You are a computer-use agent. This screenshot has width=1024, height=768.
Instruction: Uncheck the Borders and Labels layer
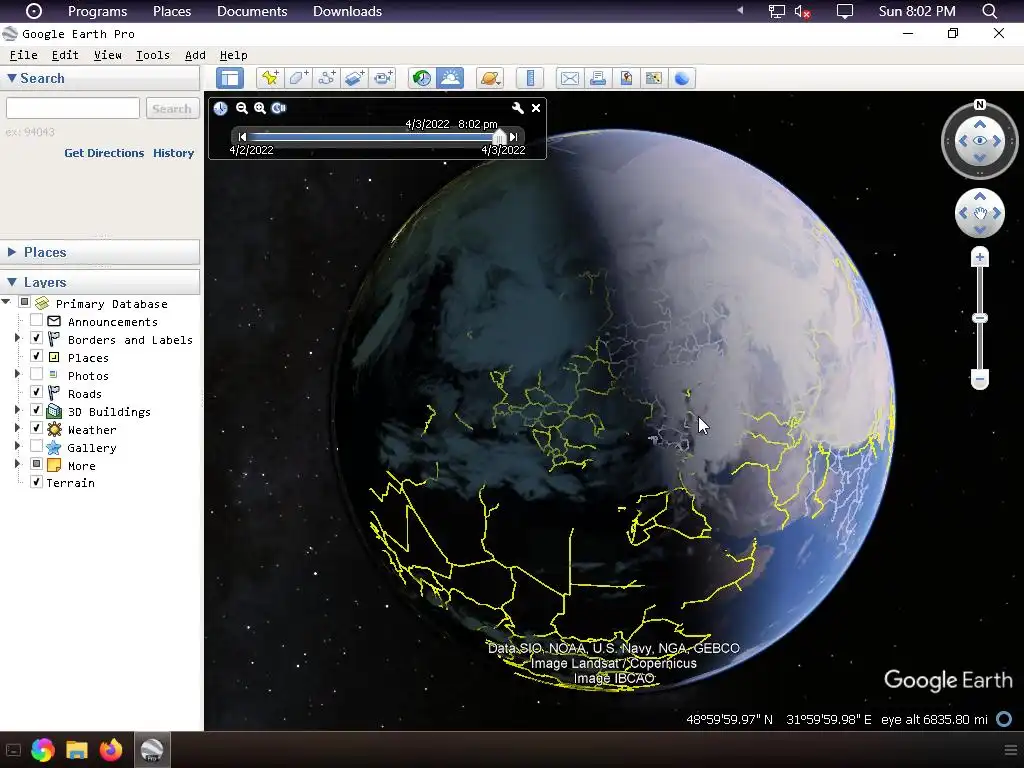[x=37, y=338]
